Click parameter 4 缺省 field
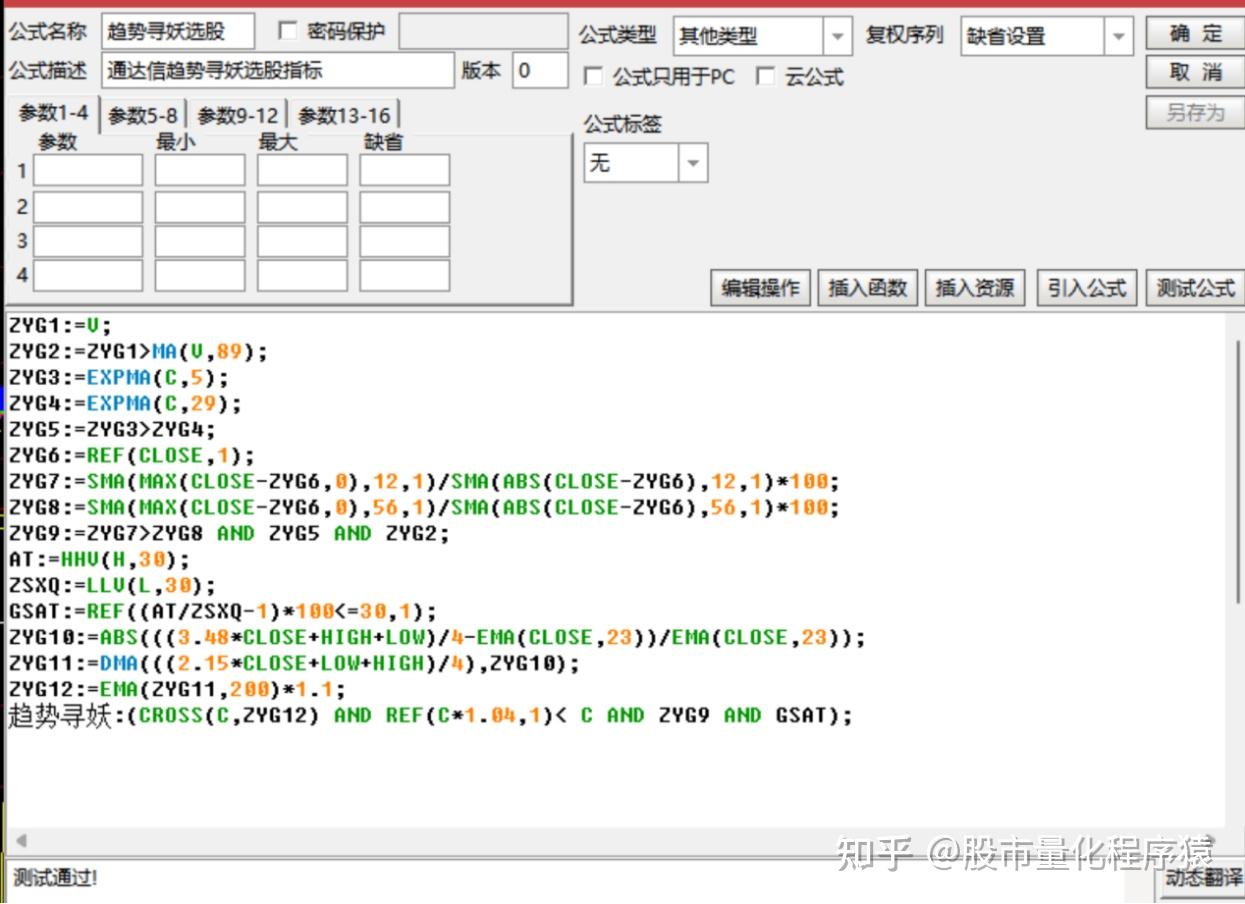The height and width of the screenshot is (904, 1245). 405,275
